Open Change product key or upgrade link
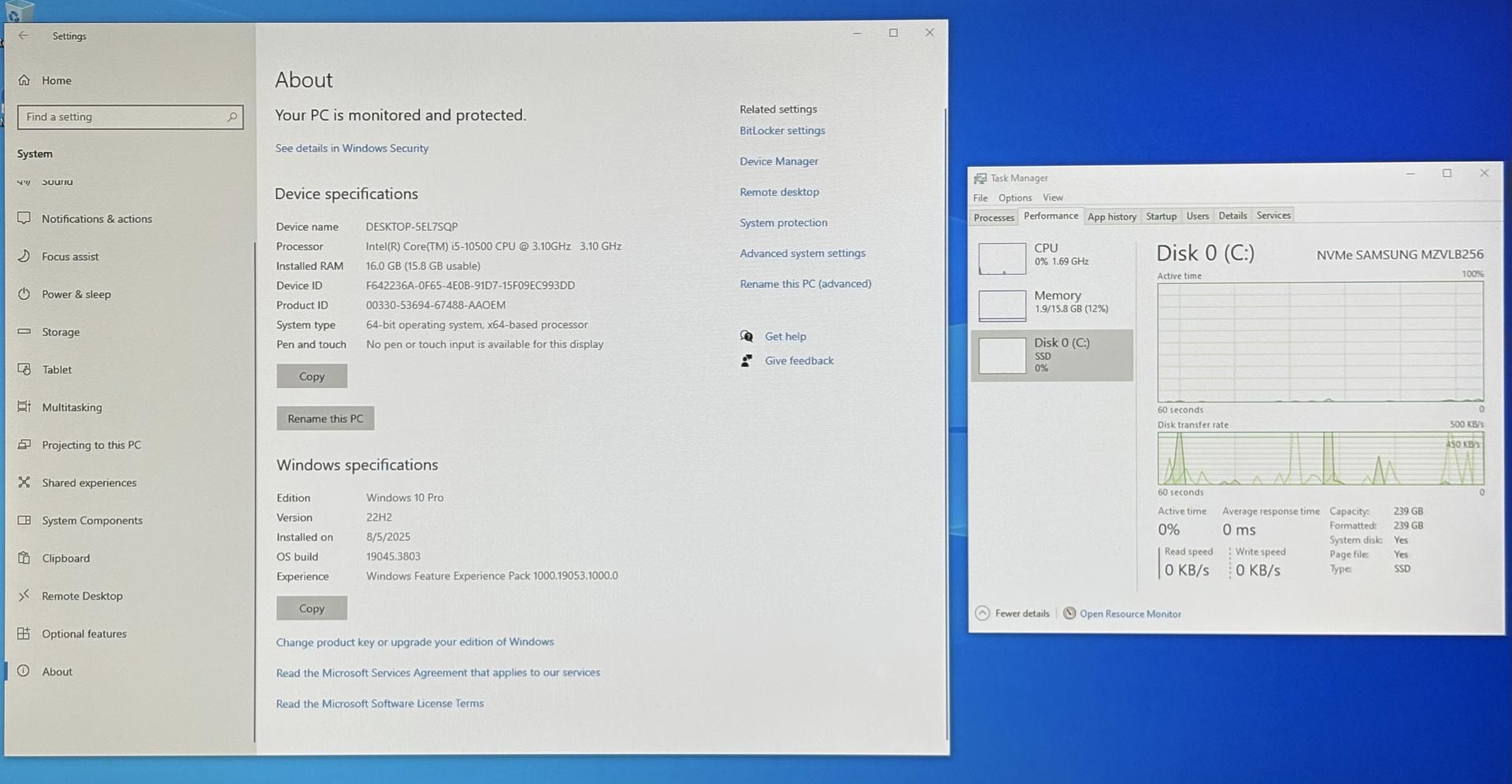Image resolution: width=1512 pixels, height=784 pixels. click(x=415, y=642)
